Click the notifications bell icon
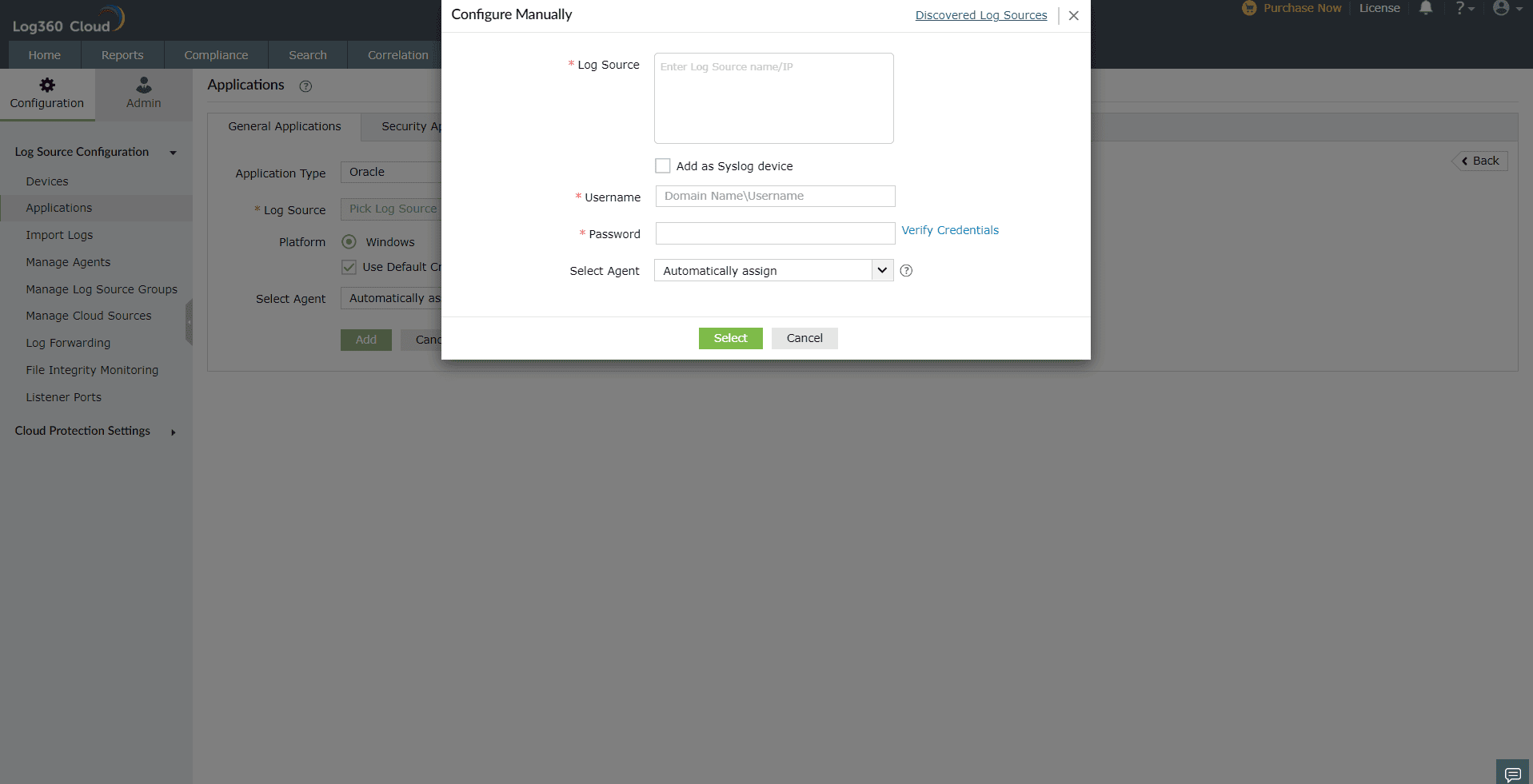The image size is (1533, 784). (x=1426, y=8)
